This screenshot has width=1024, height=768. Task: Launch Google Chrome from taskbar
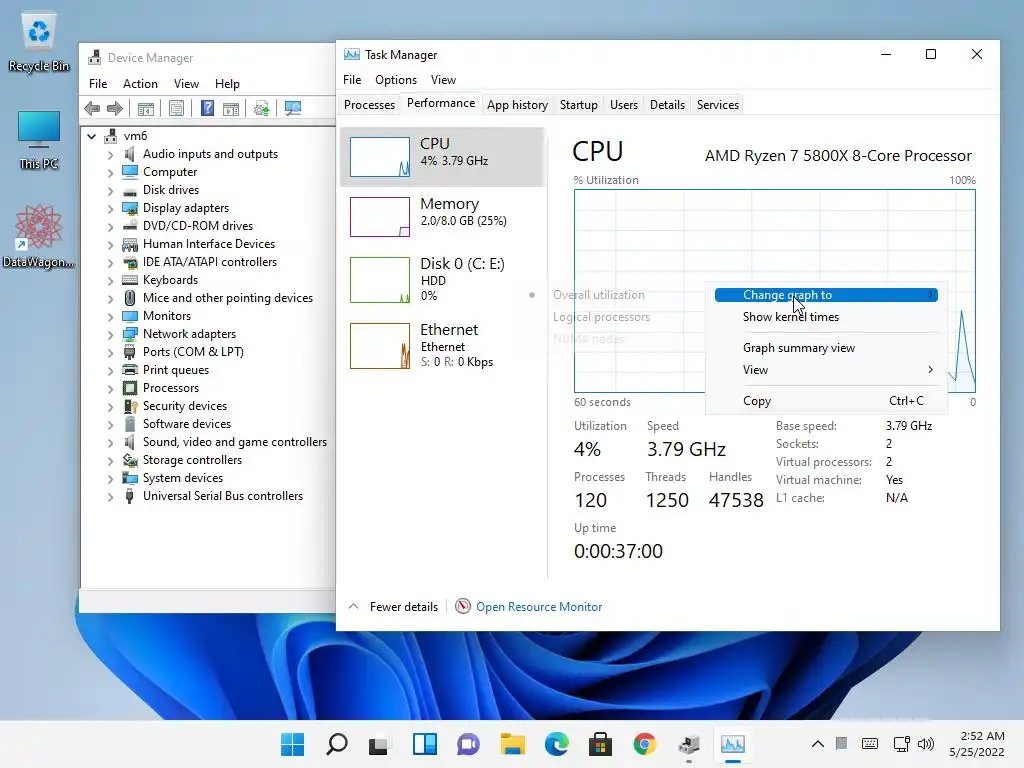(x=645, y=744)
